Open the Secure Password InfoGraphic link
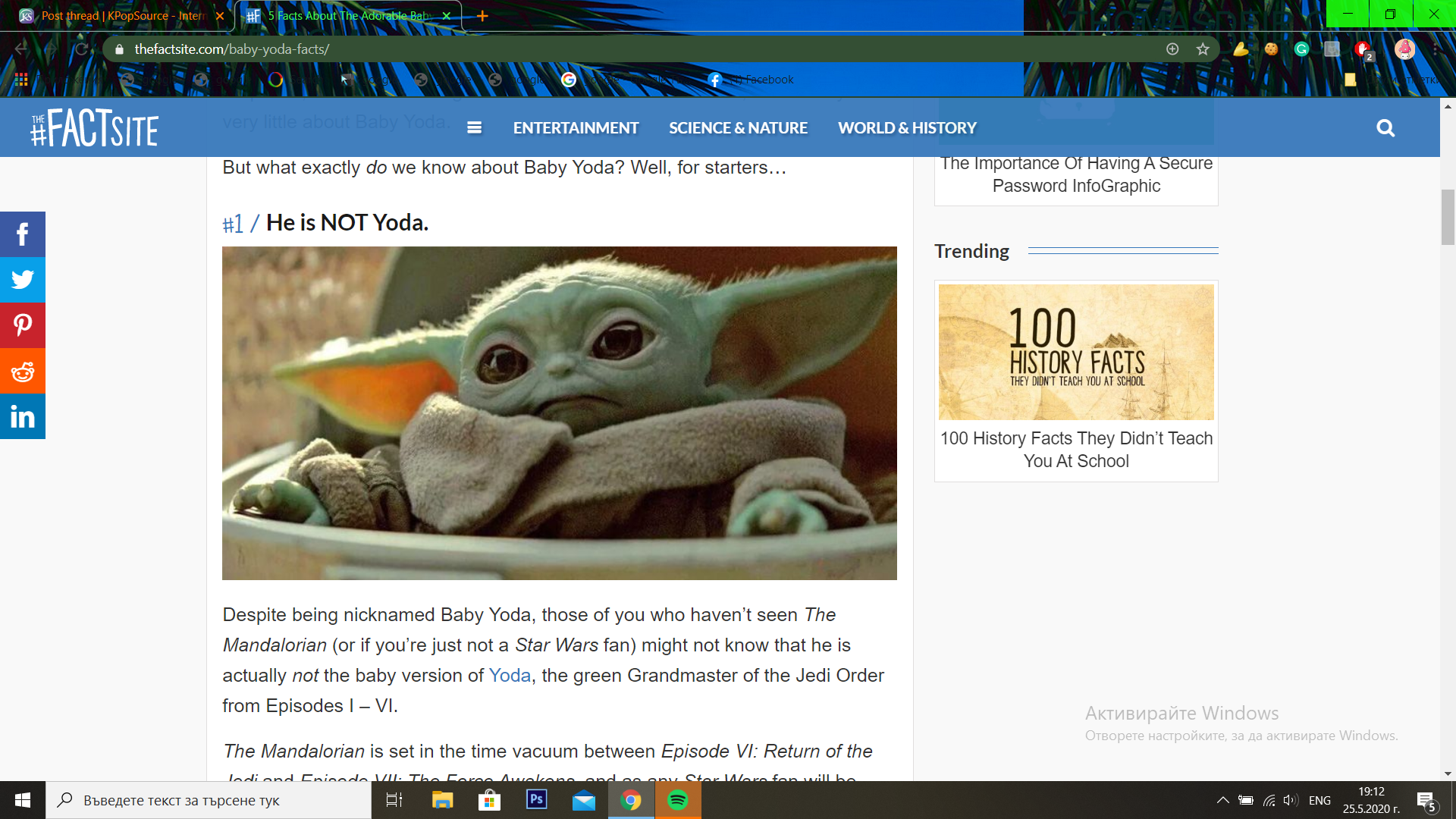Screen dimensions: 1456x819 tap(1076, 174)
